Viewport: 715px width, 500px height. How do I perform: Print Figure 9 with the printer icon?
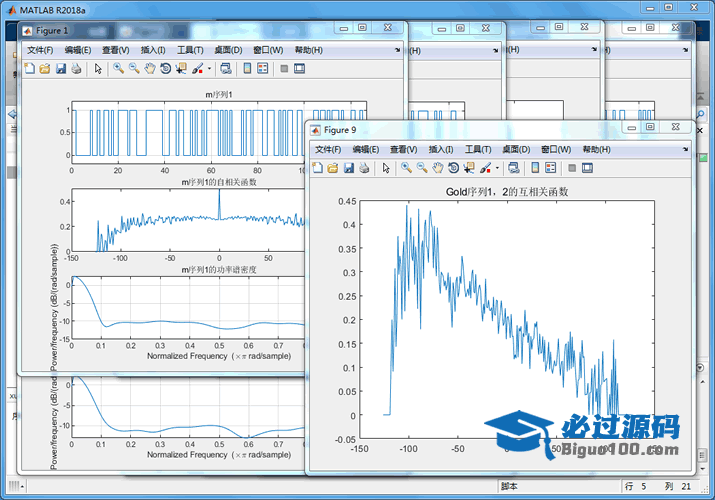point(364,168)
